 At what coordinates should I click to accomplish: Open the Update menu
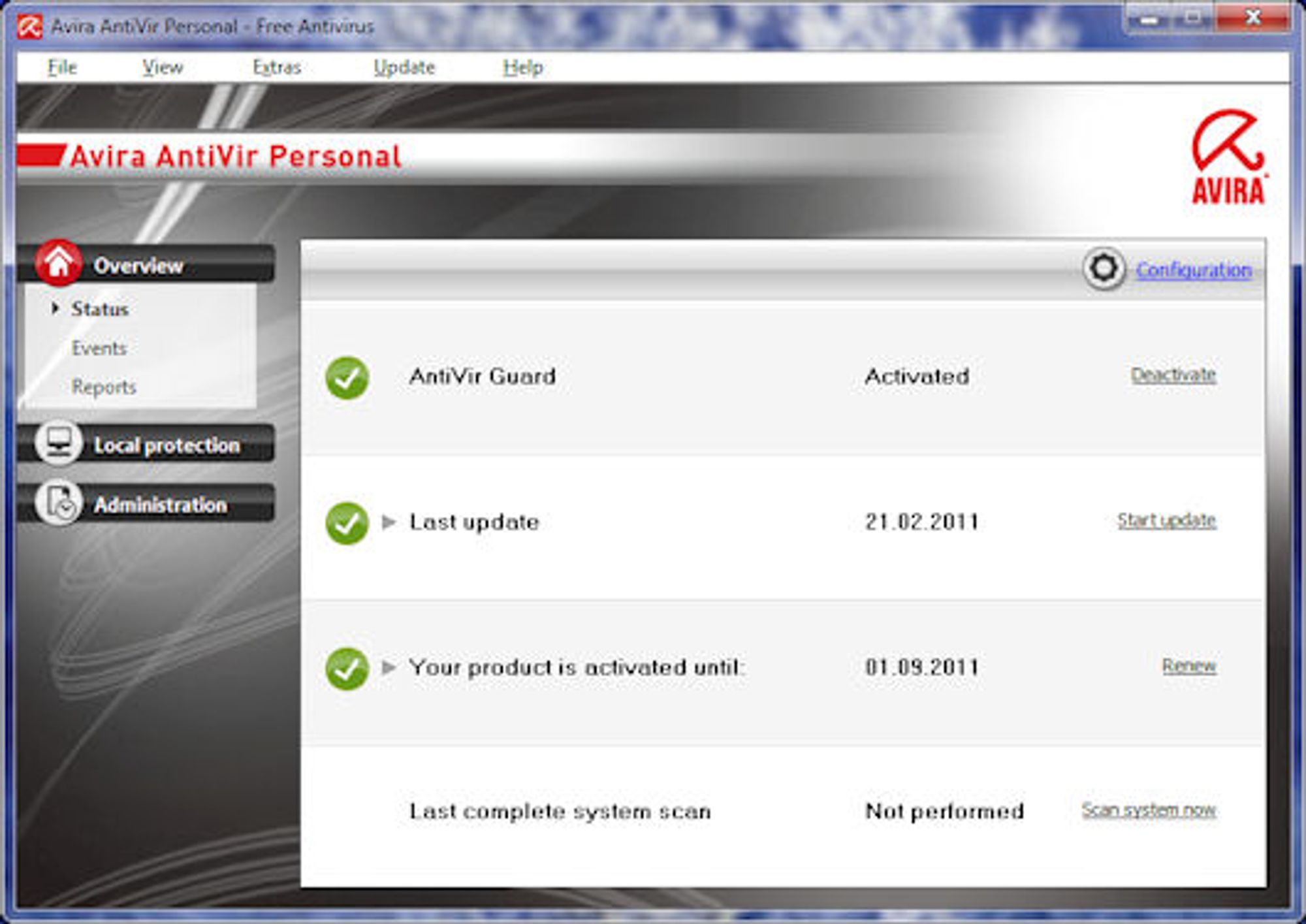pos(404,67)
